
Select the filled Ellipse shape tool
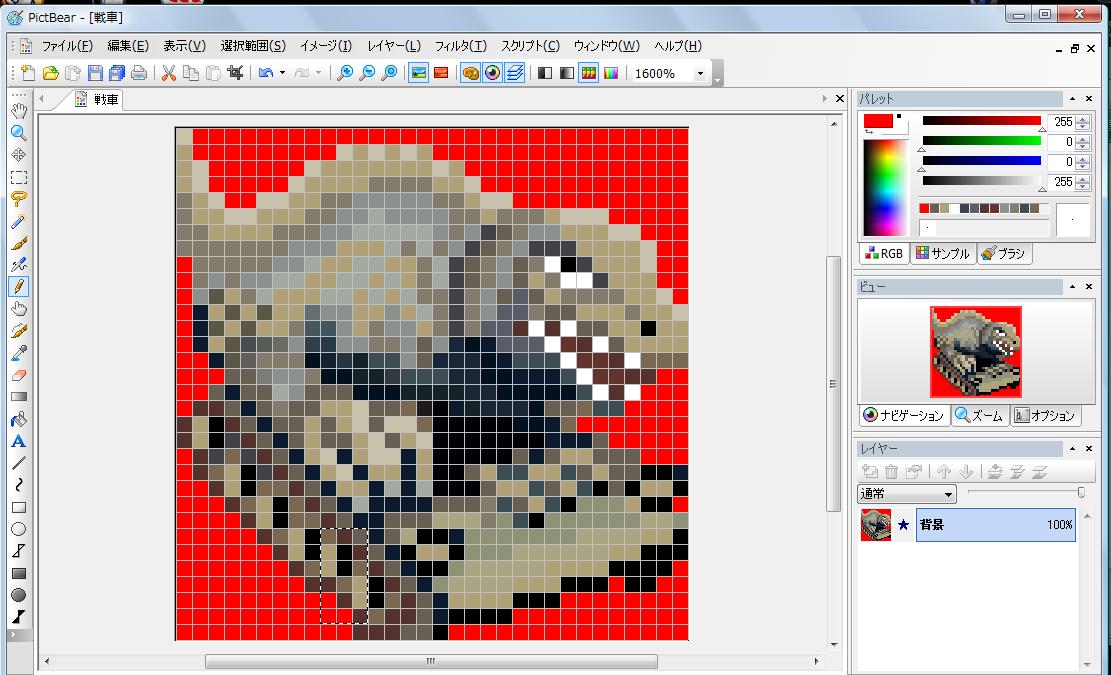point(19,595)
